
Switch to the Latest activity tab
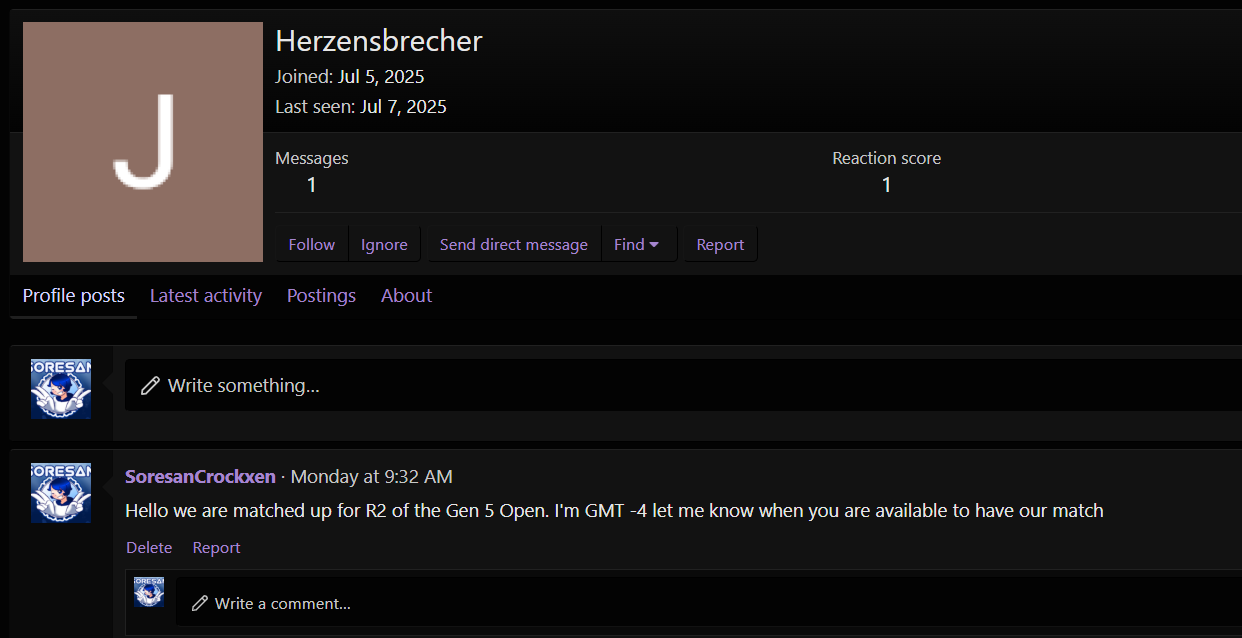pyautogui.click(x=206, y=296)
